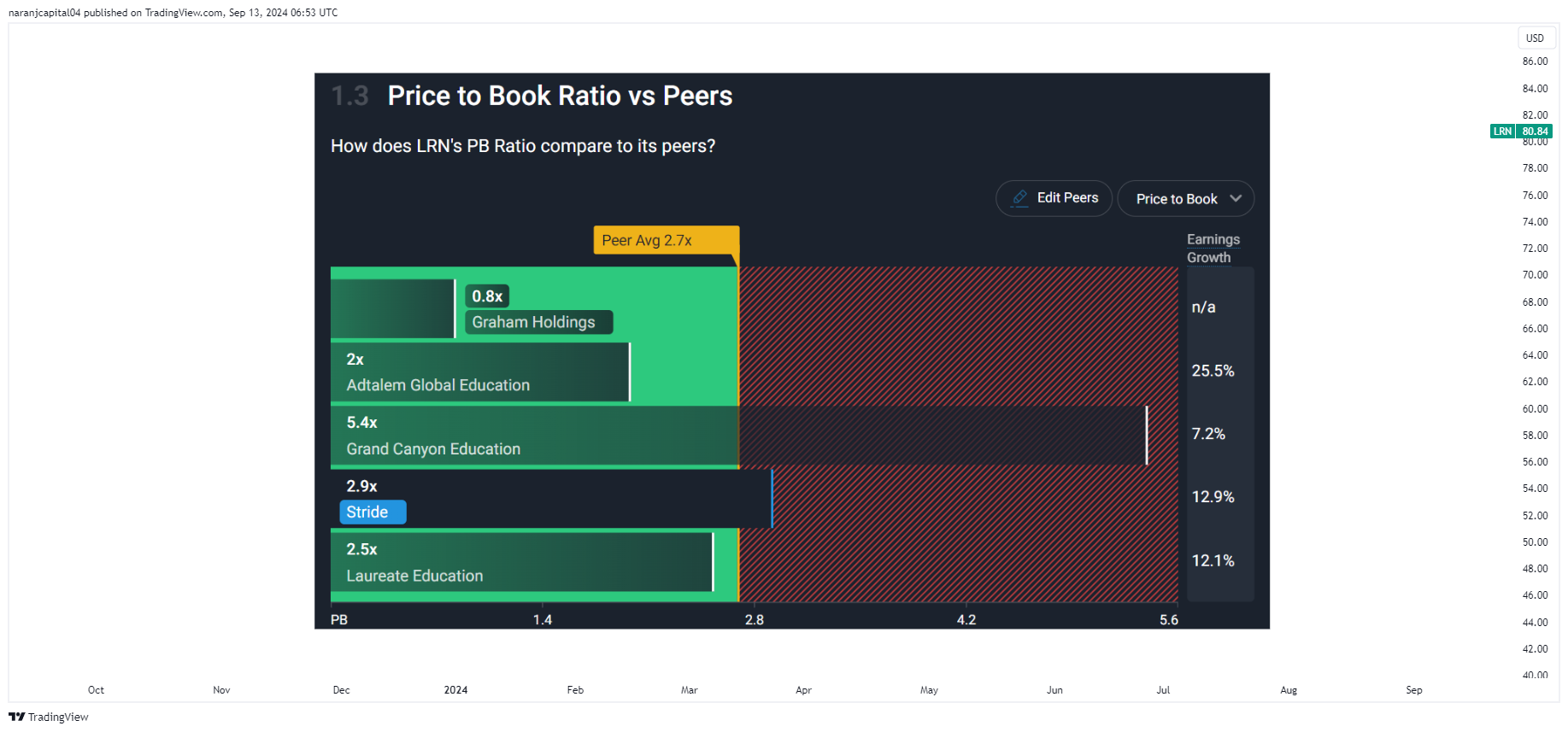The image size is (1568, 732).
Task: Click the Price to Book chevron arrow
Action: [x=1236, y=198]
